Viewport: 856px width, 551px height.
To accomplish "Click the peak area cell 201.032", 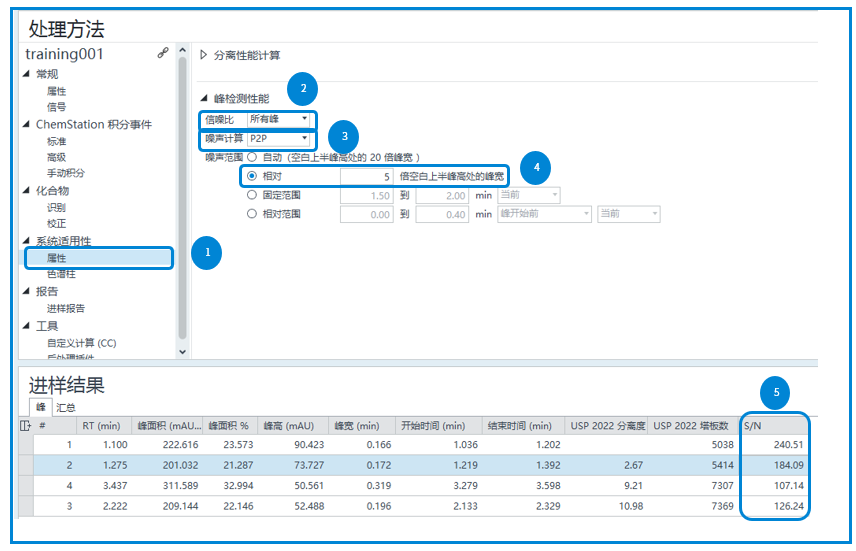I will (180, 465).
